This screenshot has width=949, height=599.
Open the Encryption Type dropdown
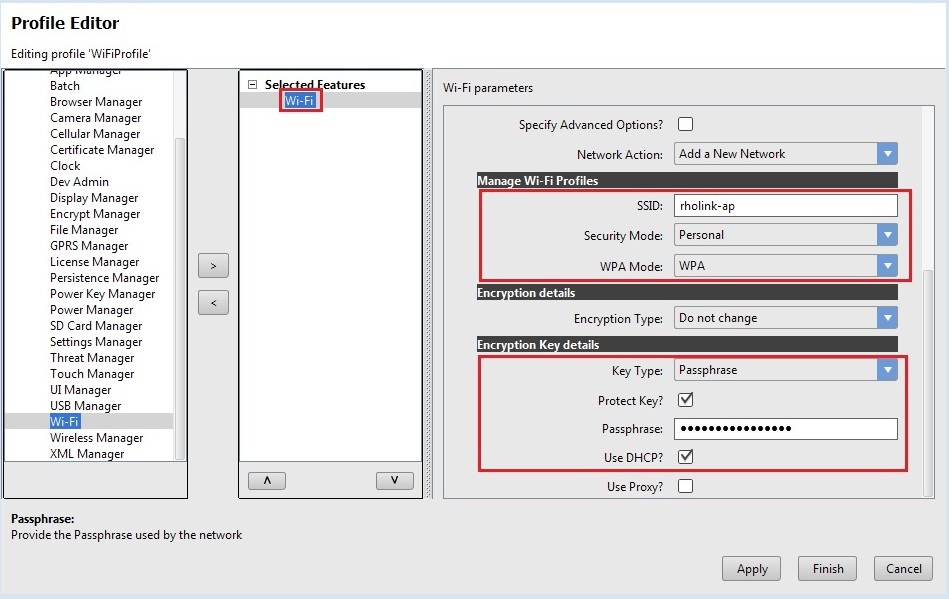[x=886, y=318]
